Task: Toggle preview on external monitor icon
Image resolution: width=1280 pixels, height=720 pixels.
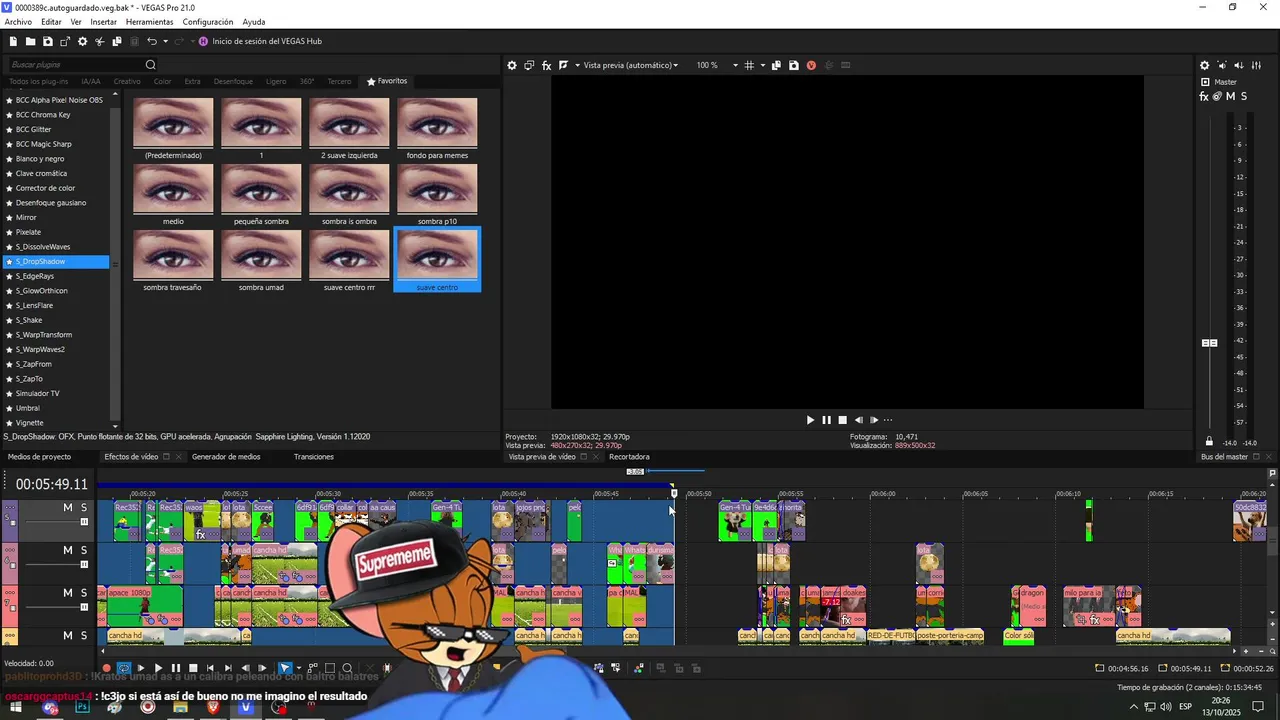Action: click(x=529, y=65)
